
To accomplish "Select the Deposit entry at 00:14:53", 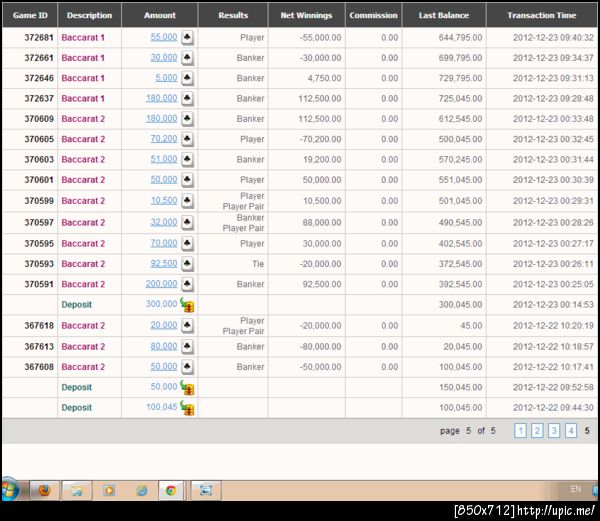I will pyautogui.click(x=77, y=305).
